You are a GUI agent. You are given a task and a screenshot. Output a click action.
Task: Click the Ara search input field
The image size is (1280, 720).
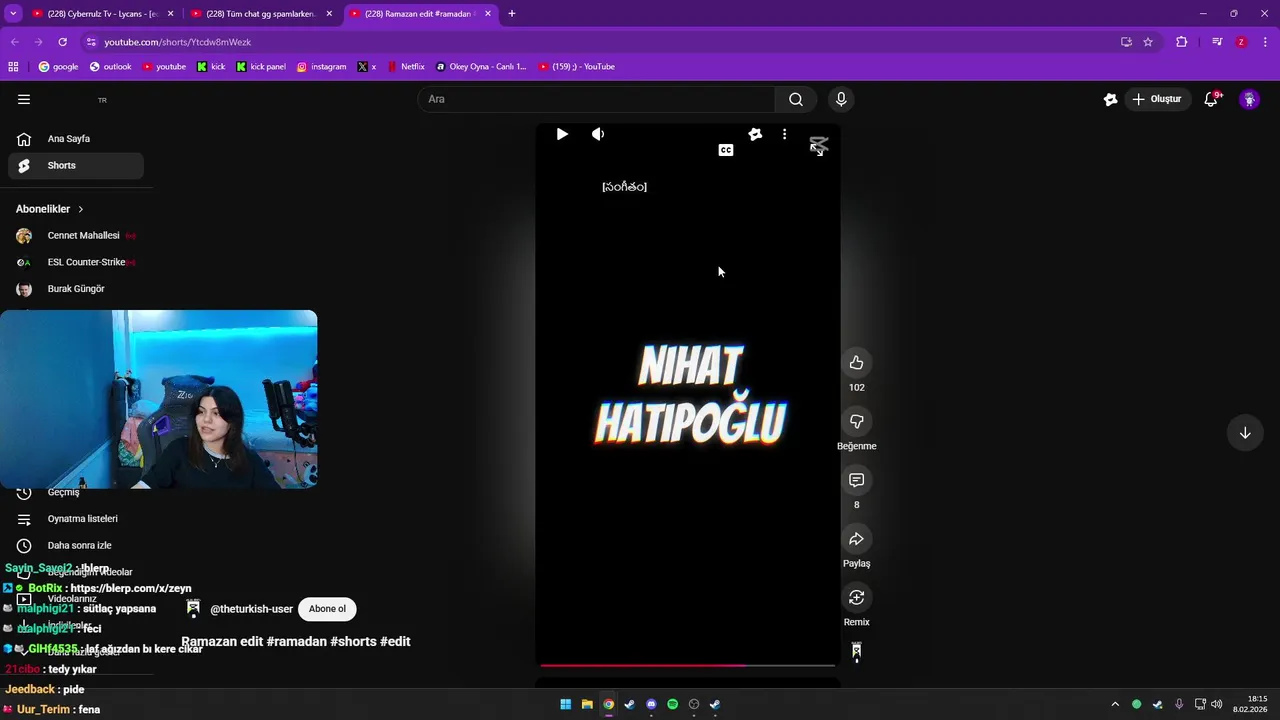tap(596, 99)
